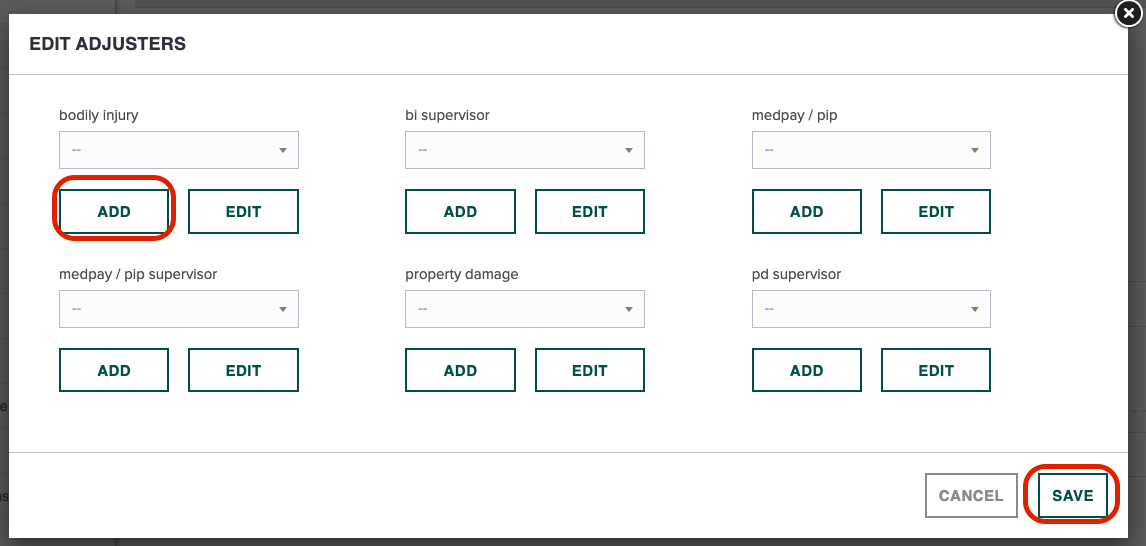Open the medpay / pip dropdown
The width and height of the screenshot is (1146, 546).
[x=871, y=150]
